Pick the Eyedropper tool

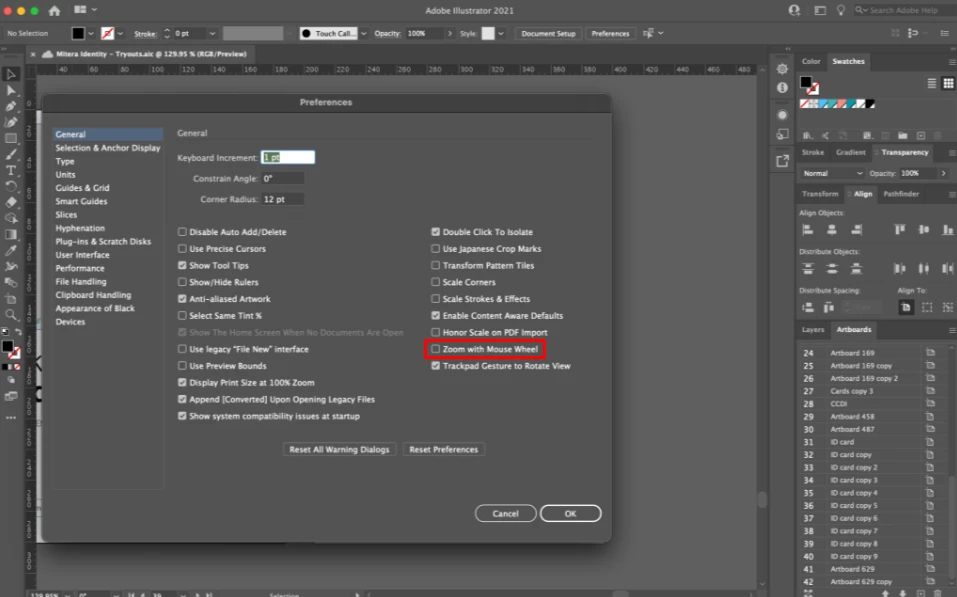click(10, 250)
